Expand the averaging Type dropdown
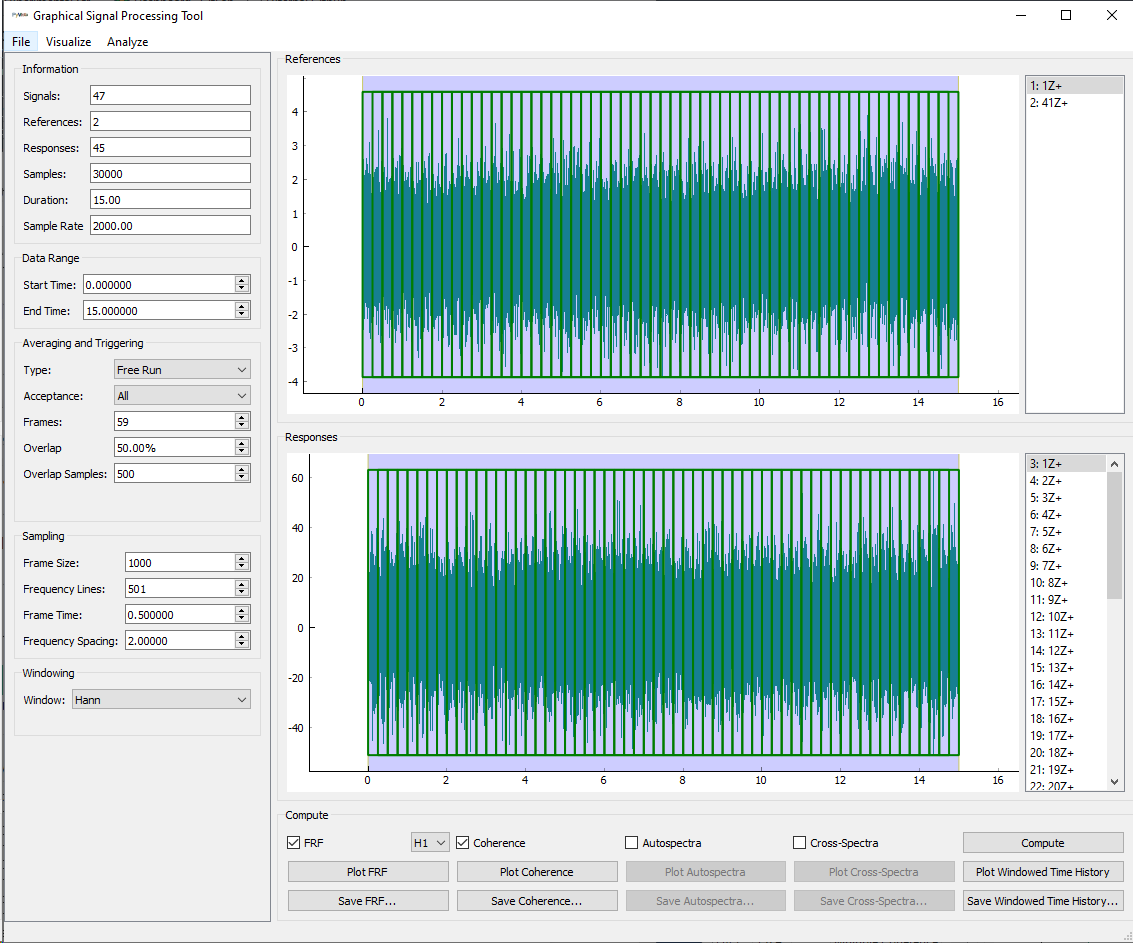Viewport: 1133px width, 943px height. pyautogui.click(x=181, y=370)
